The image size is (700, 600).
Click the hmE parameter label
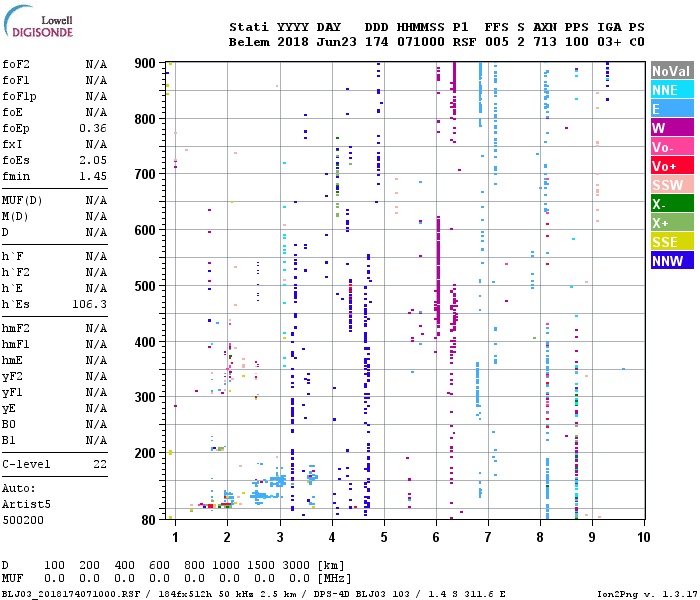click(12, 361)
